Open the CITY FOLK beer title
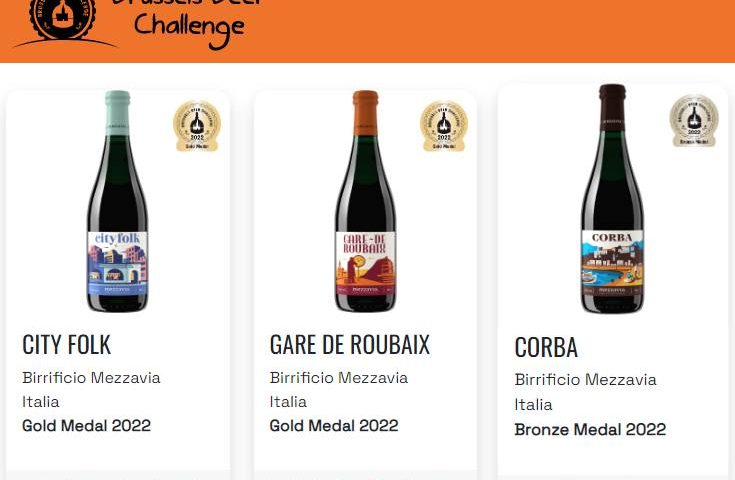 click(67, 345)
